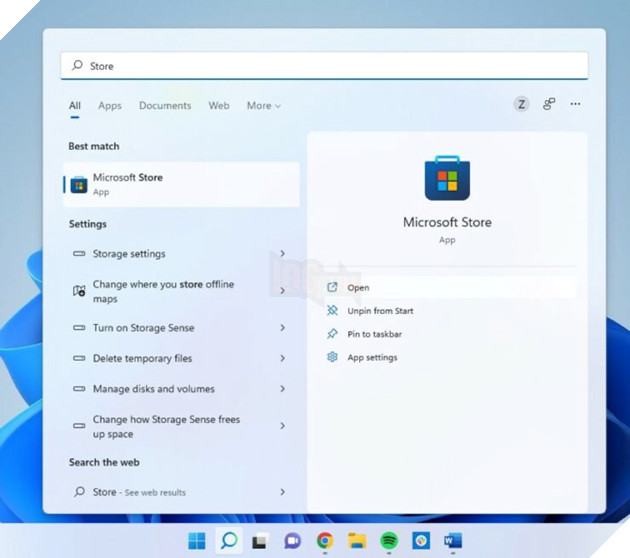This screenshot has width=630, height=558.
Task: Expand offline maps chevron arrow
Action: (282, 290)
